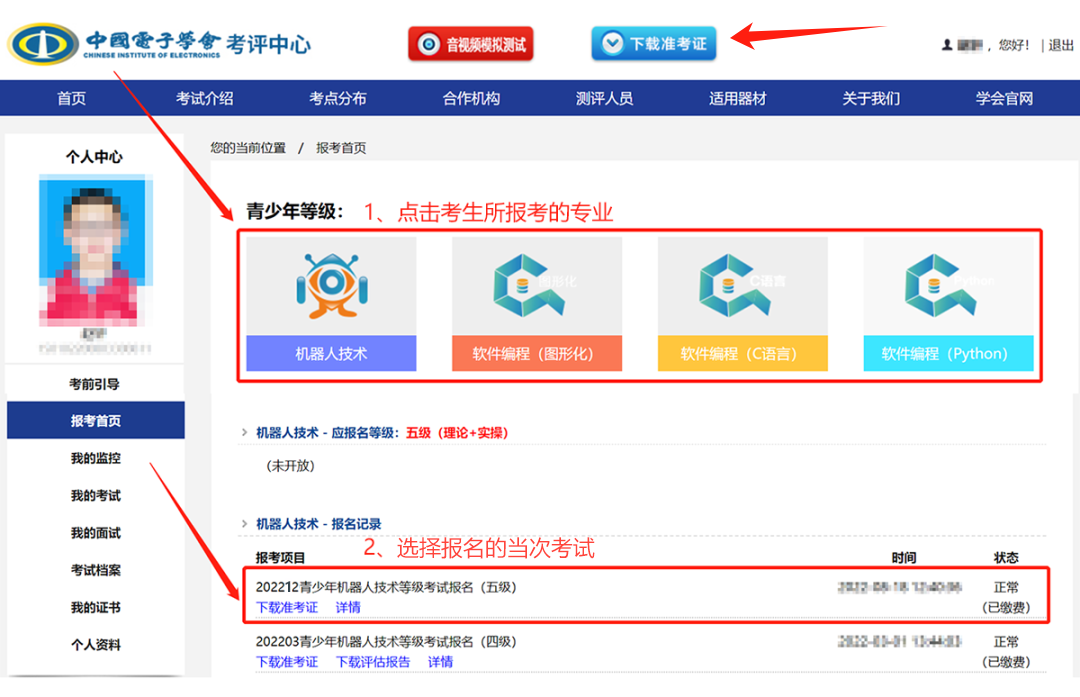Open 个人资料 in sidebar
The height and width of the screenshot is (697, 1080).
click(x=96, y=645)
